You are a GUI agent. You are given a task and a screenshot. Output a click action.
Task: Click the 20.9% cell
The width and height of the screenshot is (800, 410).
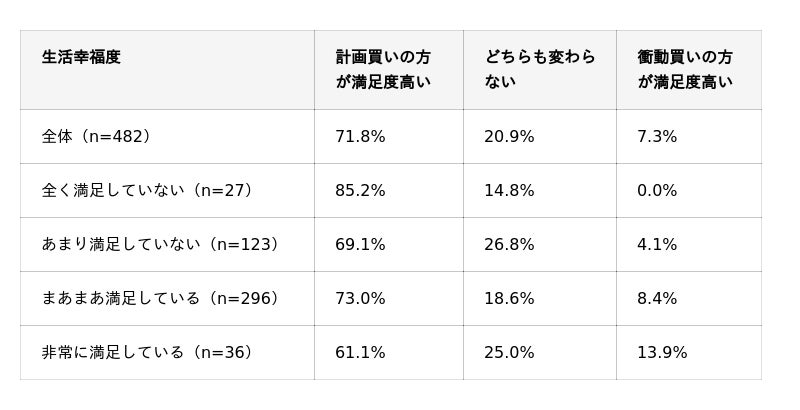(x=509, y=137)
